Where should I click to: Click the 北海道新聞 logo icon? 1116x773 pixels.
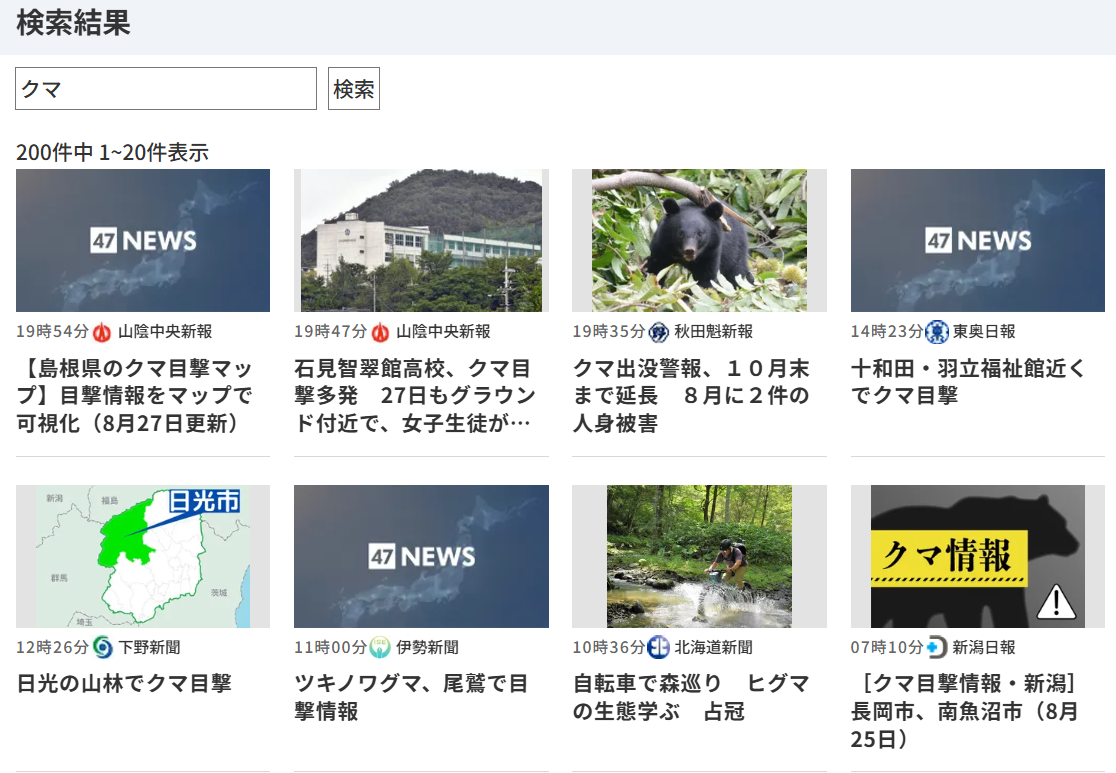tap(658, 648)
